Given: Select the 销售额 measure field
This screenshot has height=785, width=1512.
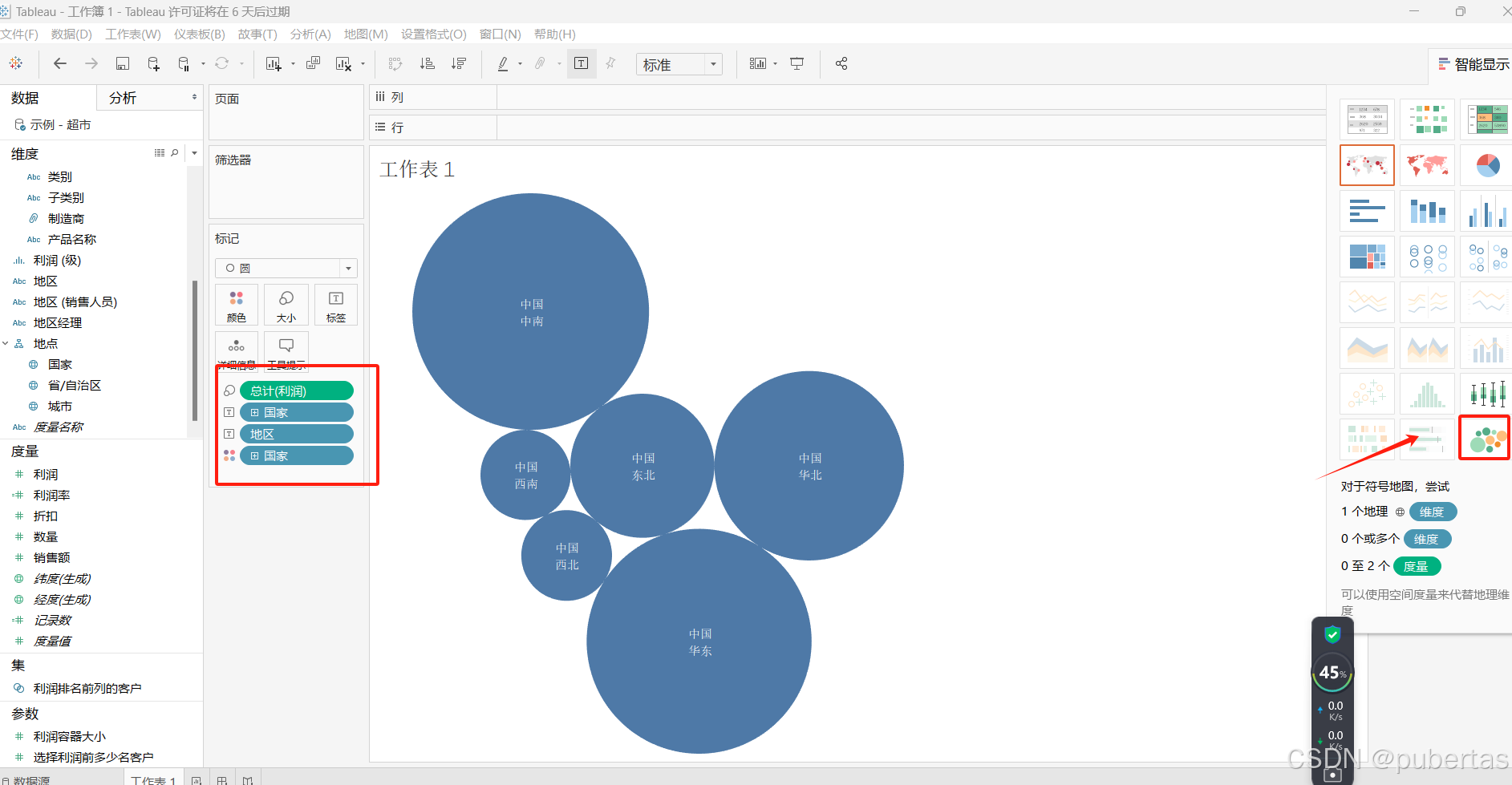Looking at the screenshot, I should pos(52,558).
